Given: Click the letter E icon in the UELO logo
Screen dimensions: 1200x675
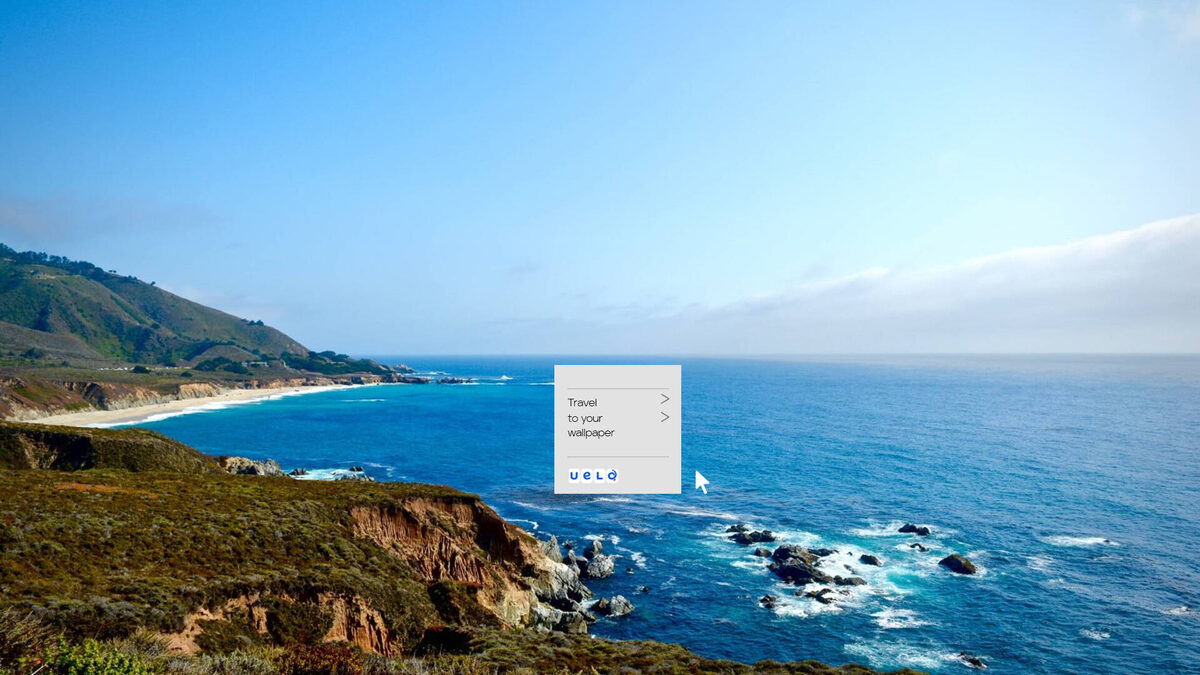Looking at the screenshot, I should click(587, 476).
